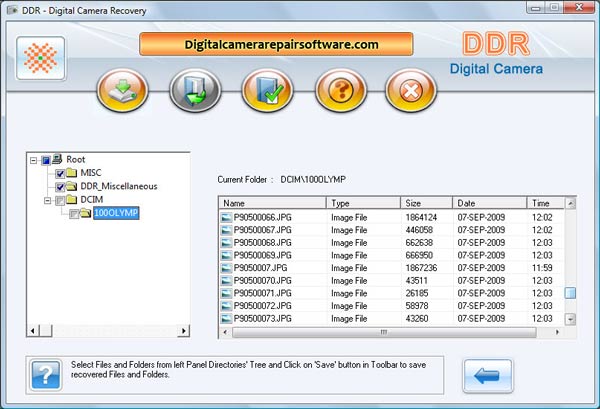The width and height of the screenshot is (600, 409).
Task: Click size value 1867236
Action: [x=421, y=268]
